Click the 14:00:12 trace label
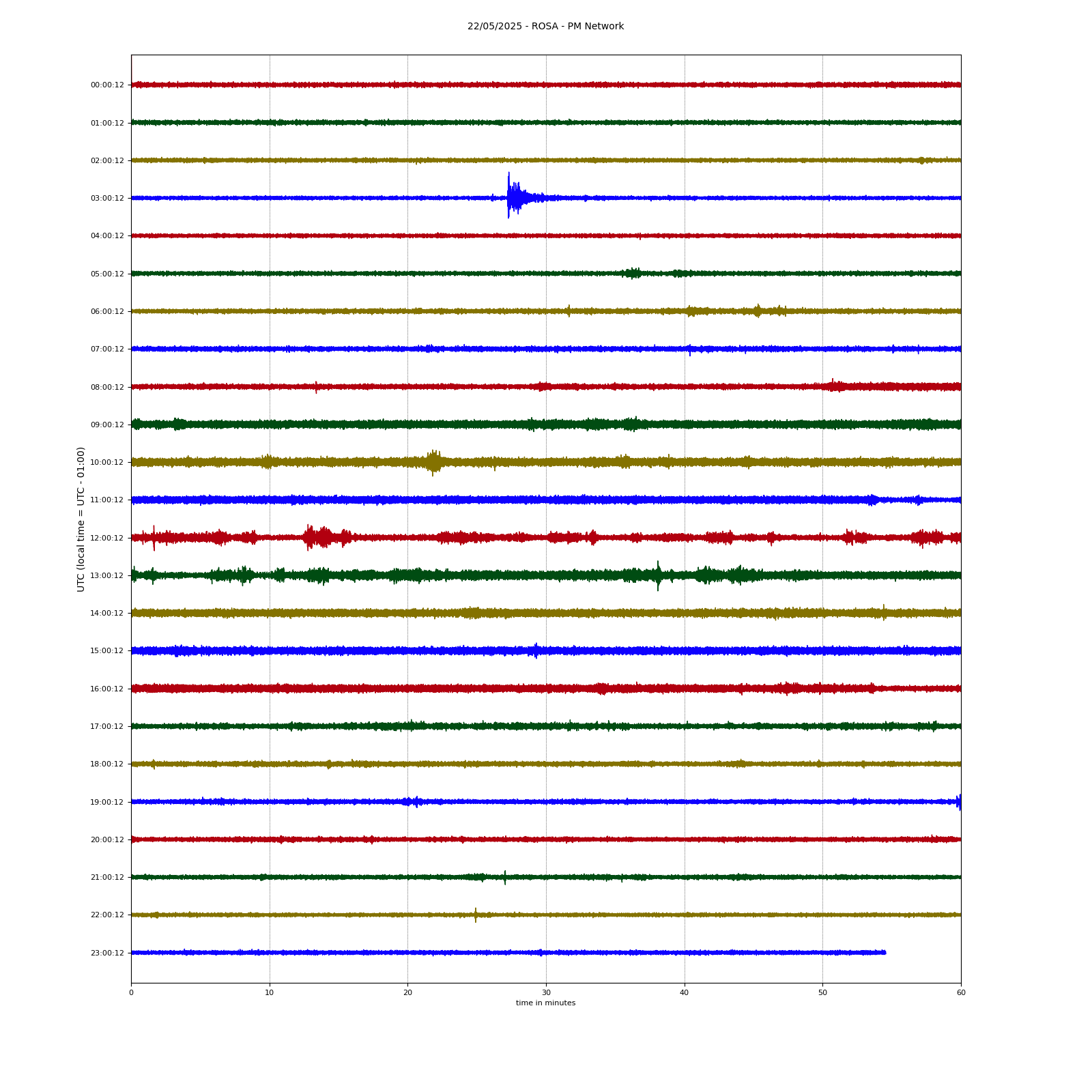 107,613
